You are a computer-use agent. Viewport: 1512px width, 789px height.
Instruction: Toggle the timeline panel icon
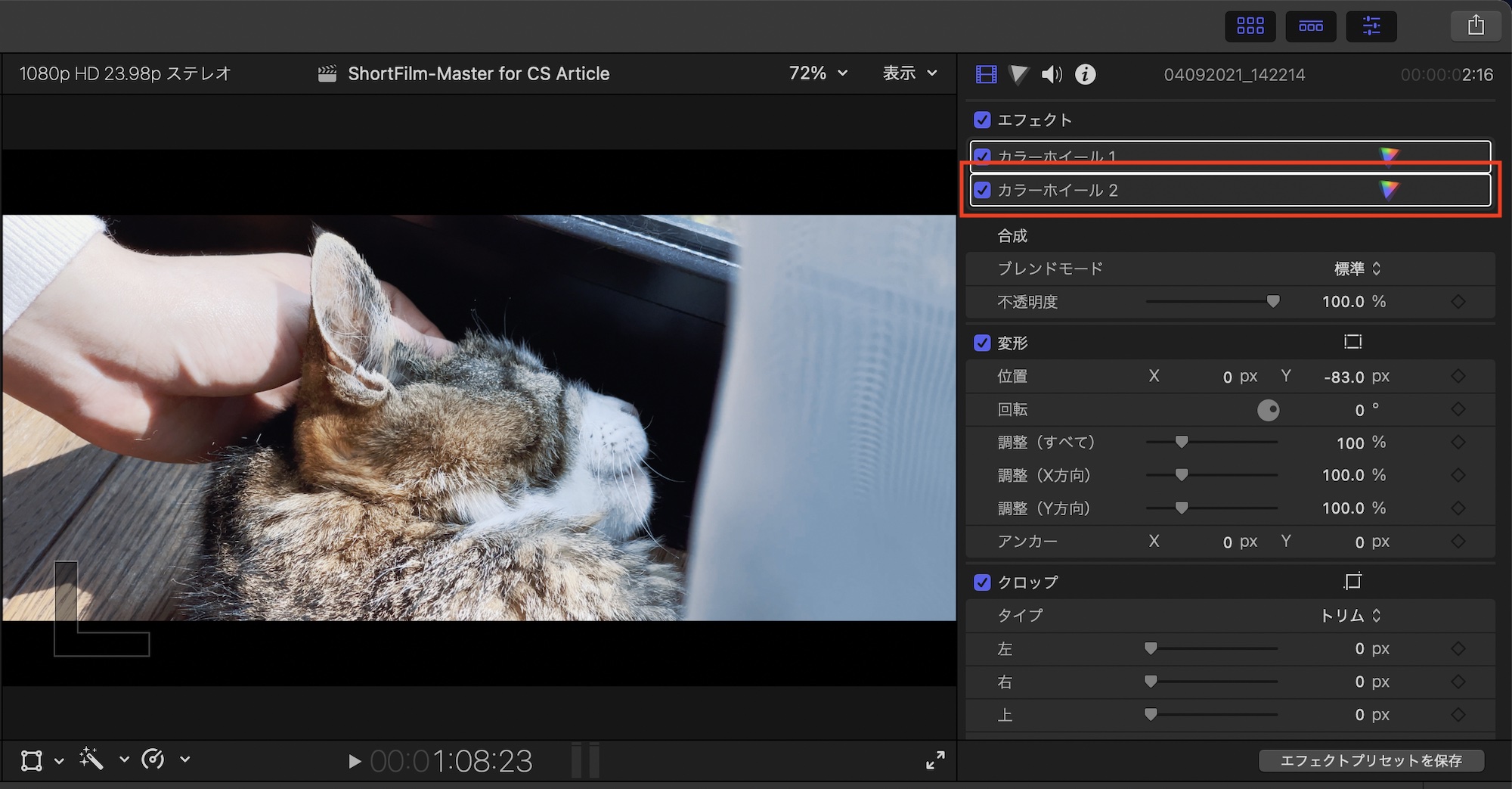tap(1310, 26)
